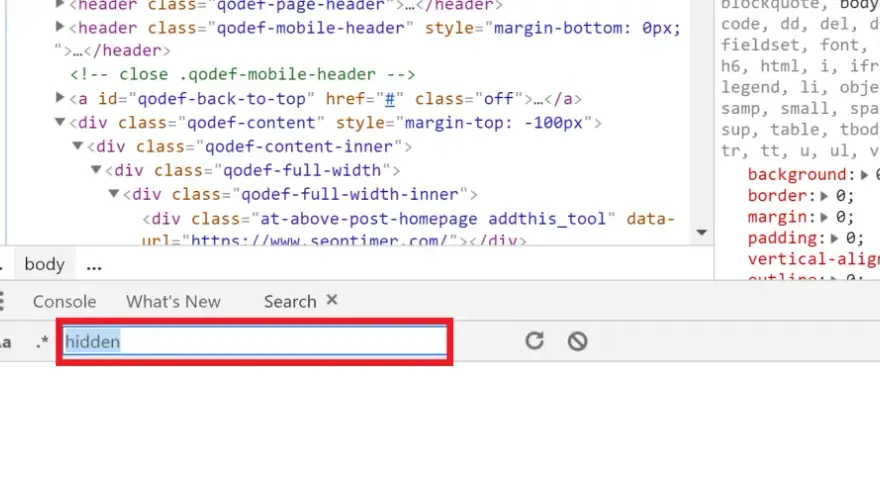Switch to the Console drawer tab
Viewport: 880px width, 480px height.
pyautogui.click(x=65, y=301)
